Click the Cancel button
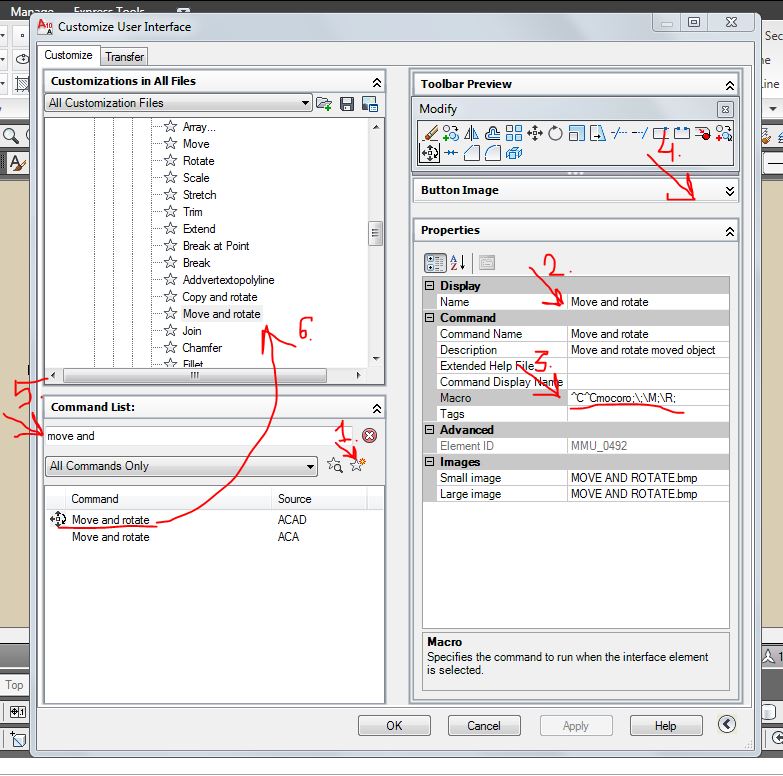Image resolution: width=783 pixels, height=776 pixels. point(484,726)
